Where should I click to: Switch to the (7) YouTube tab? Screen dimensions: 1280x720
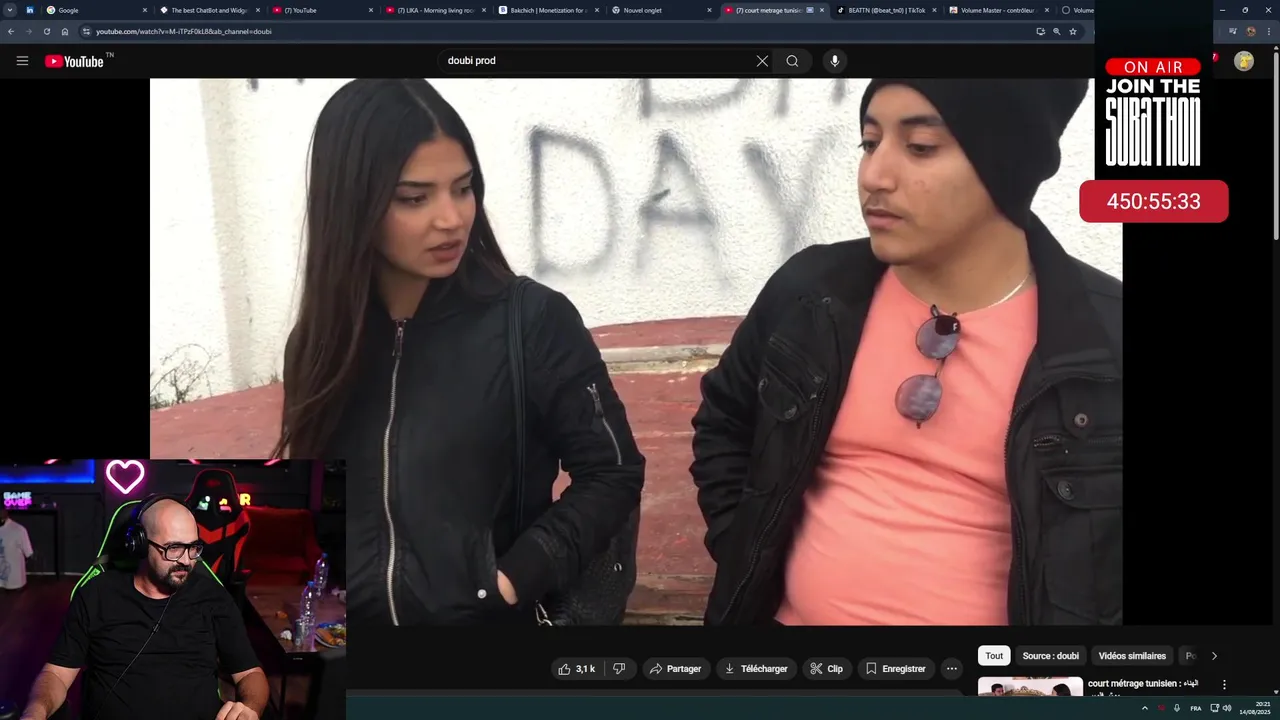[x=322, y=10]
